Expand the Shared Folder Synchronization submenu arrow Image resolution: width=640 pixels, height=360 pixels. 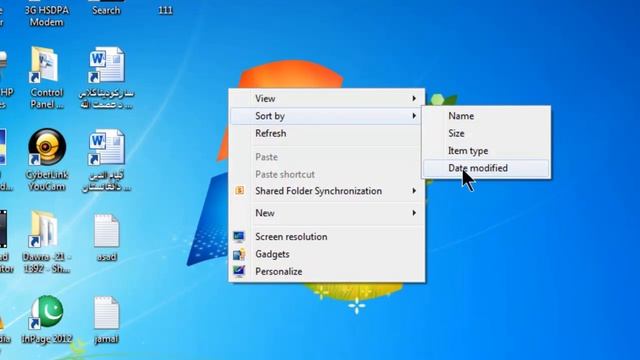click(x=414, y=191)
